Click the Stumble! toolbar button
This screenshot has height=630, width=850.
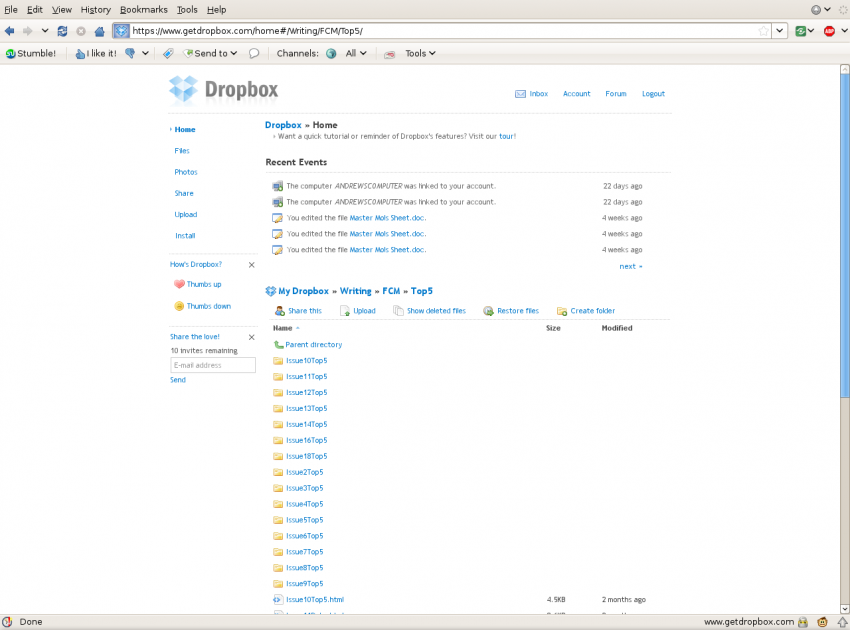(x=31, y=53)
